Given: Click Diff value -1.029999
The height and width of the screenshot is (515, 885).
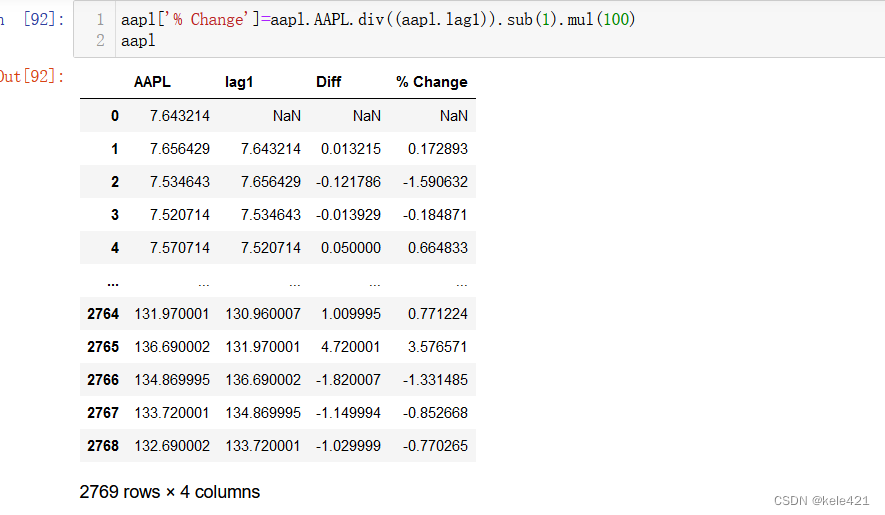Looking at the screenshot, I should [x=348, y=446].
